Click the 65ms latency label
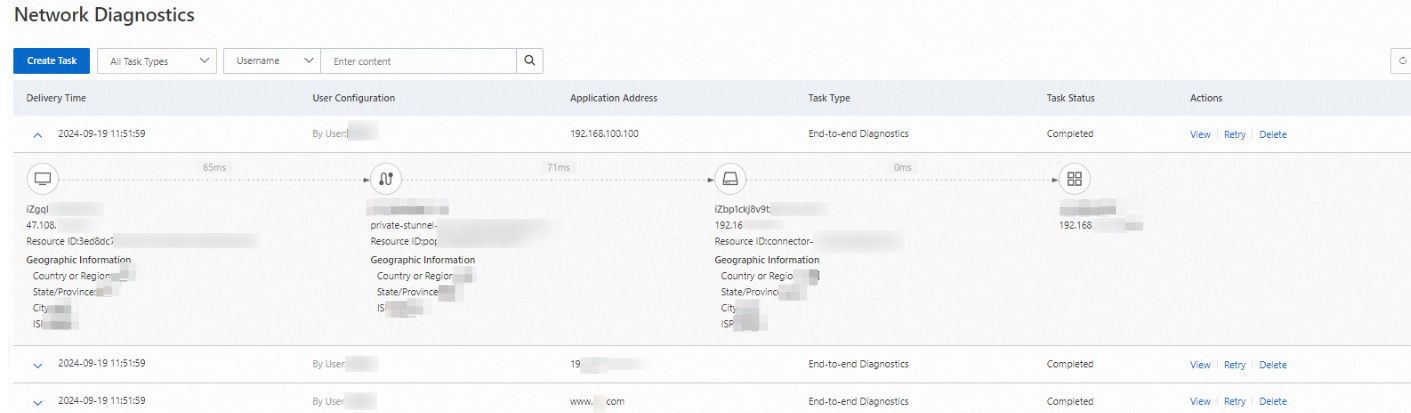The height and width of the screenshot is (413, 1411). click(x=214, y=167)
